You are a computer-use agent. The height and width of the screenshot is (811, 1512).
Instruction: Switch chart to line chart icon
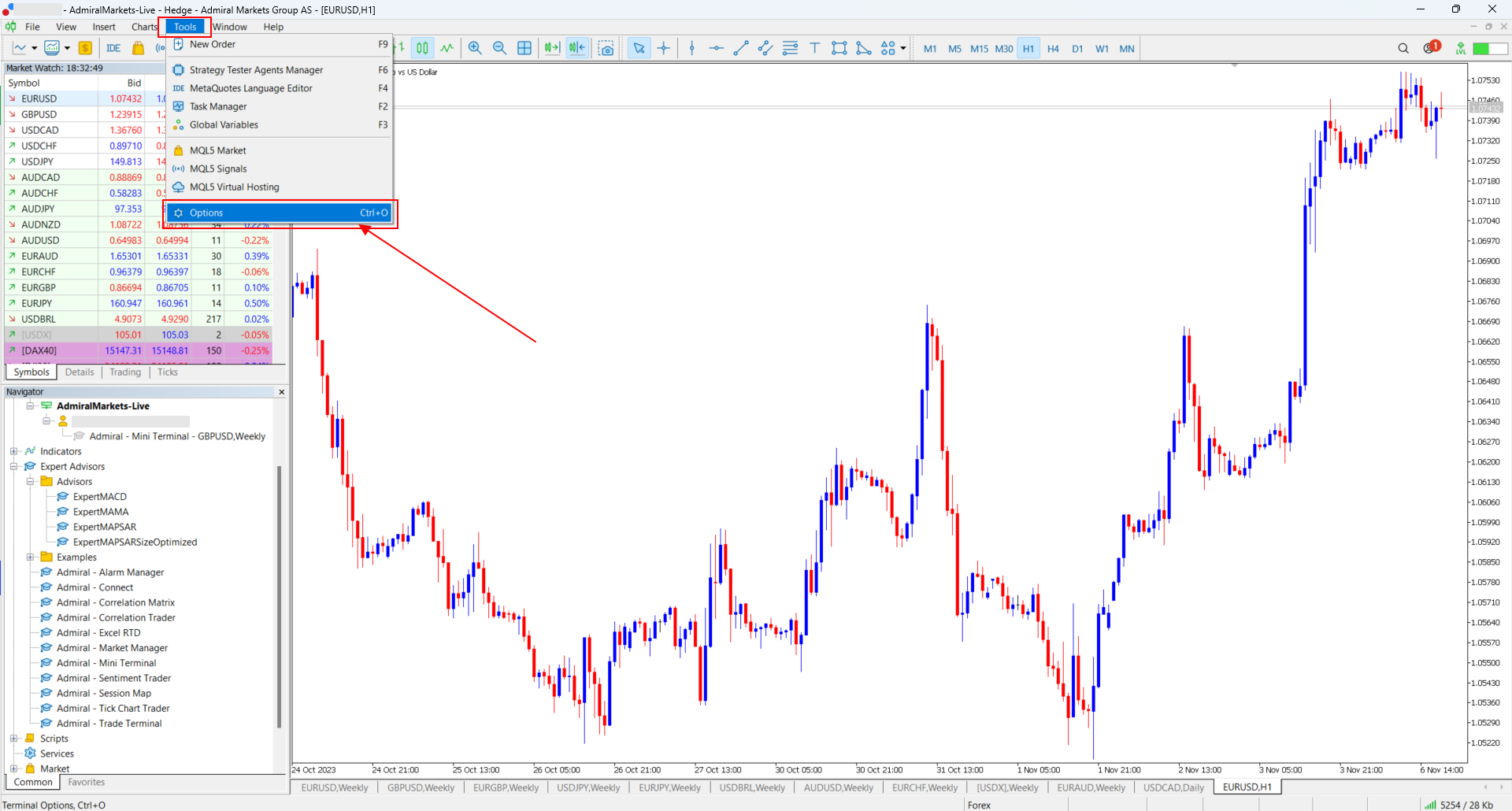point(447,48)
